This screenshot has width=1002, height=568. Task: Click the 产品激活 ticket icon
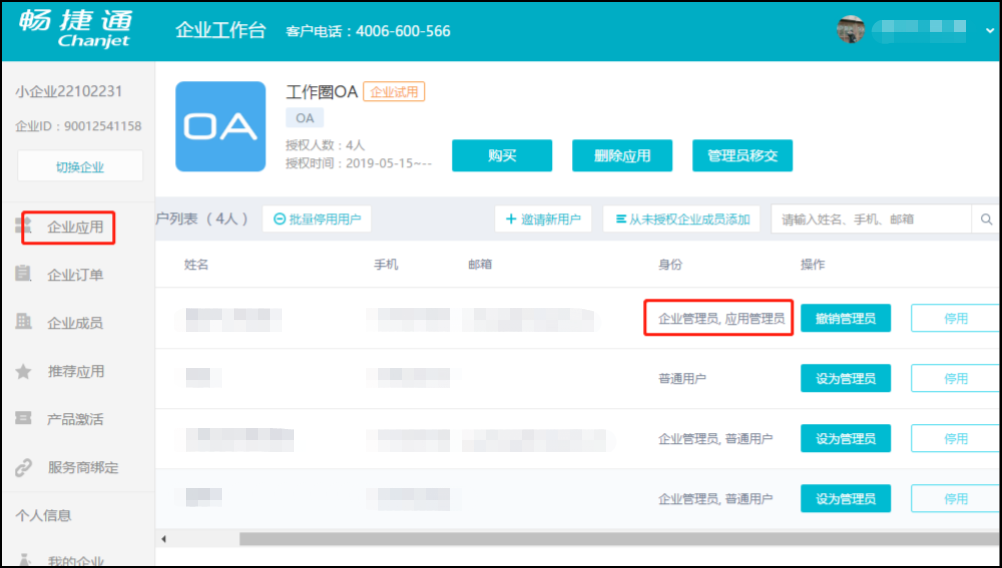pyautogui.click(x=23, y=418)
